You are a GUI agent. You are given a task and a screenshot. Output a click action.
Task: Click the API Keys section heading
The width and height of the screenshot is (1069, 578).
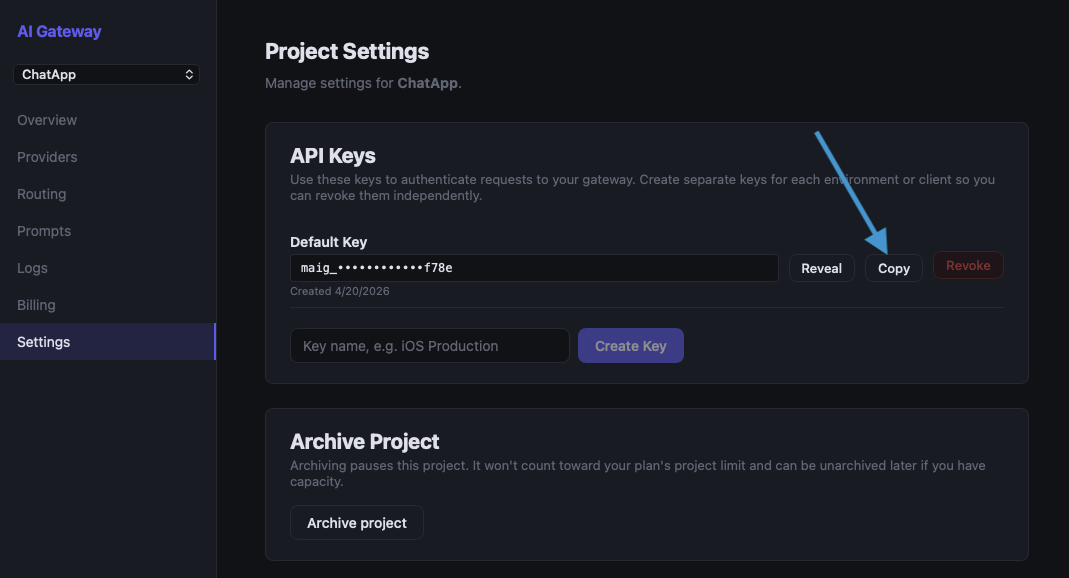point(333,155)
